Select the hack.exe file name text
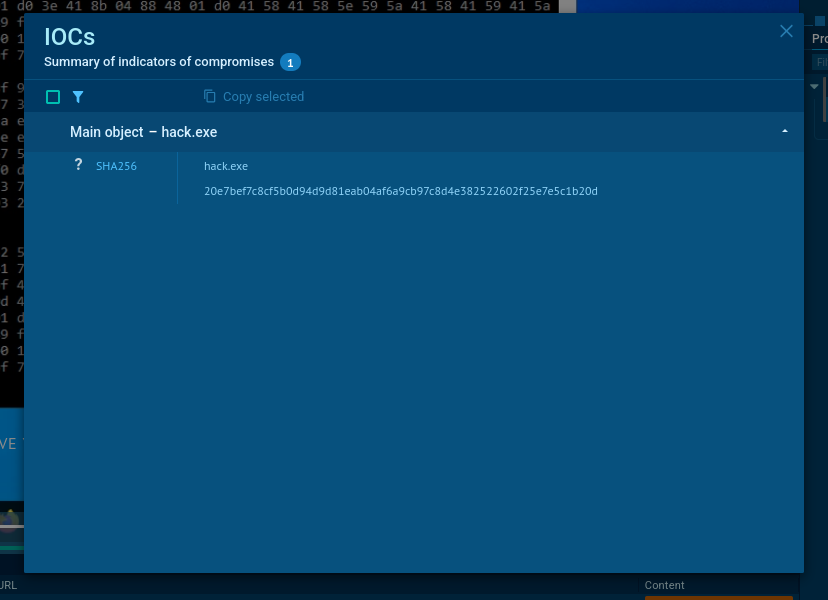The height and width of the screenshot is (600, 828). (x=226, y=166)
